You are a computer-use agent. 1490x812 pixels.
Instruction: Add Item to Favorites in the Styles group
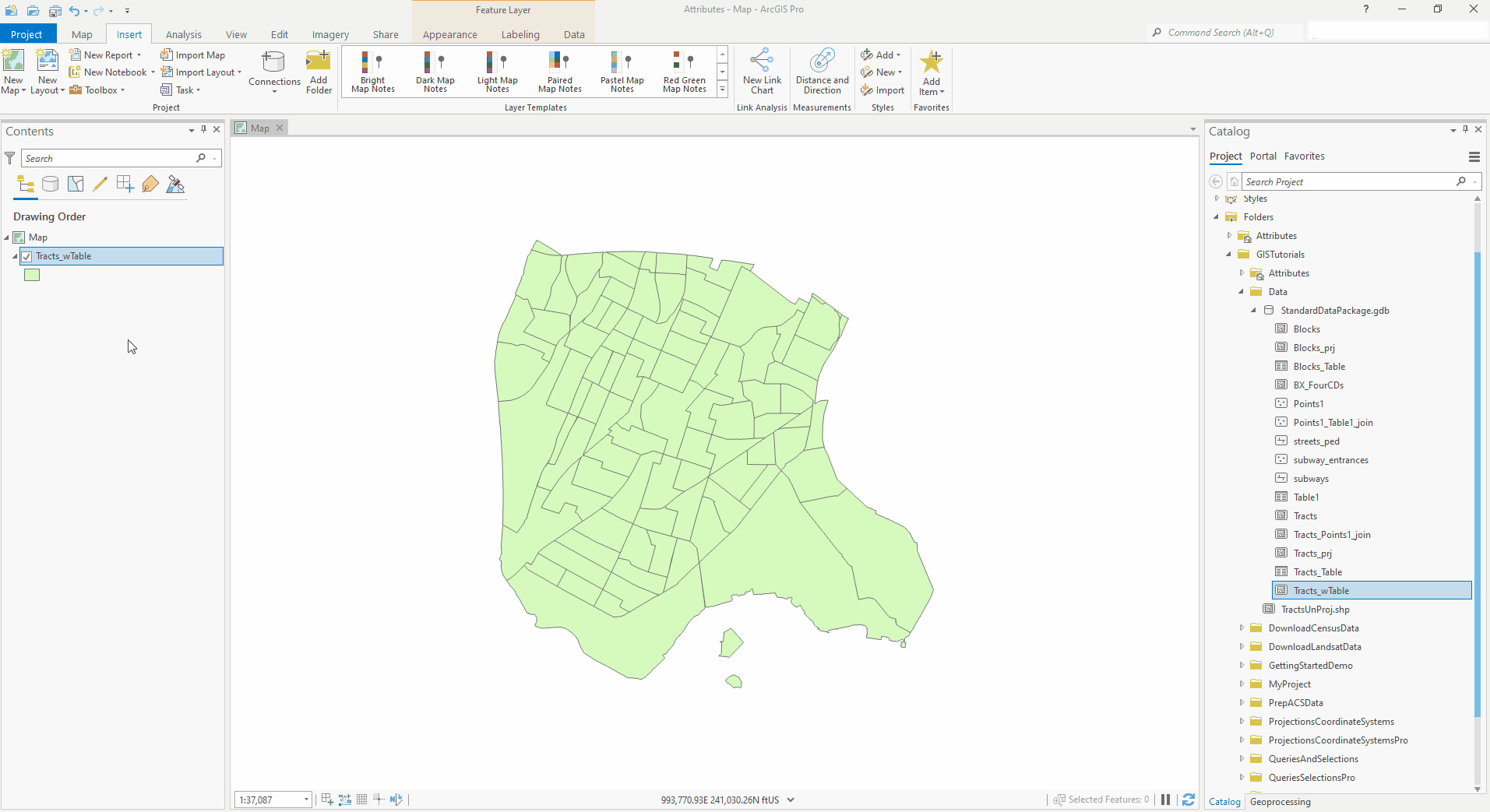(931, 71)
